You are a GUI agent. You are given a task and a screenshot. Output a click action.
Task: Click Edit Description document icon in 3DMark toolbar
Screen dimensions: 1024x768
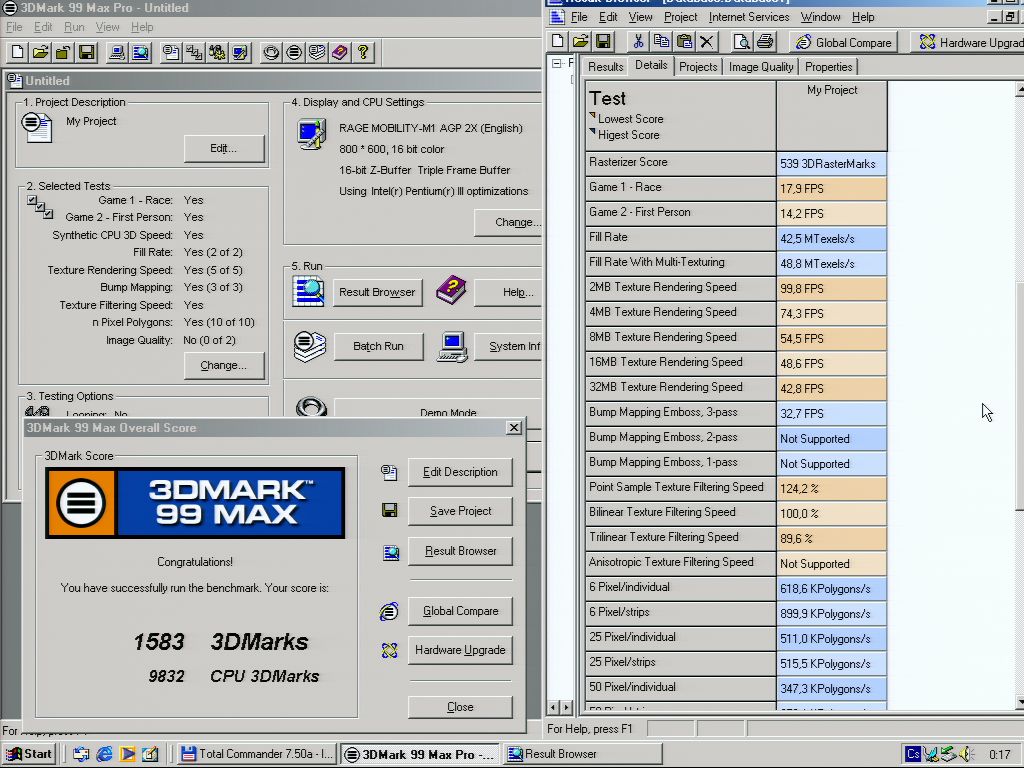(x=172, y=52)
